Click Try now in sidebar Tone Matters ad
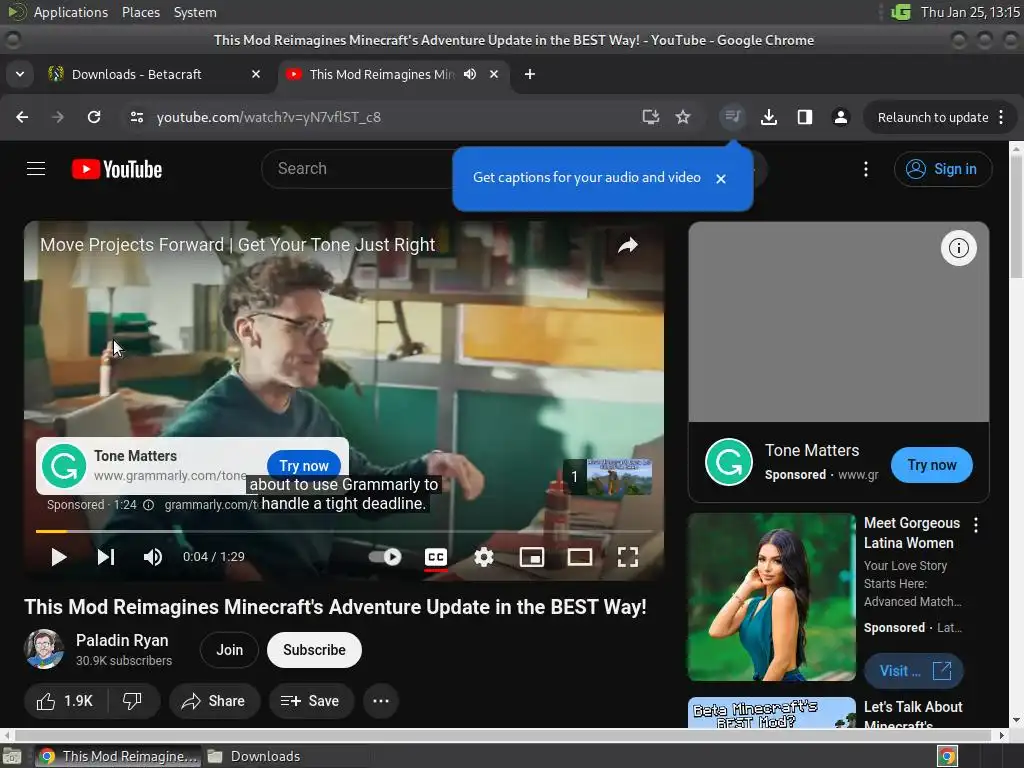 point(931,465)
